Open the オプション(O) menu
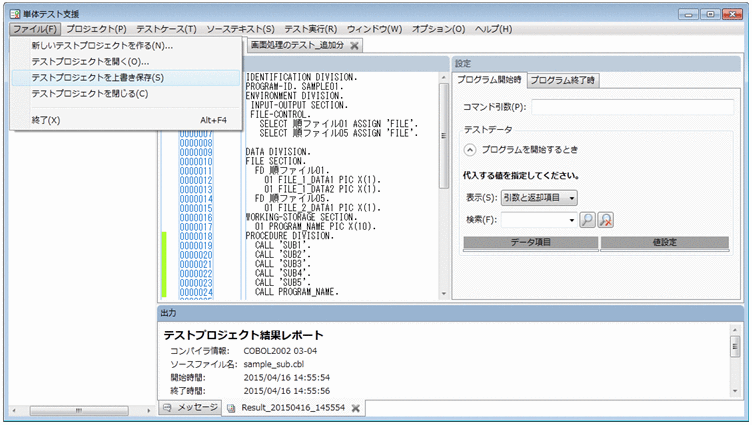Screen dimensions: 752x425 pyautogui.click(x=439, y=29)
